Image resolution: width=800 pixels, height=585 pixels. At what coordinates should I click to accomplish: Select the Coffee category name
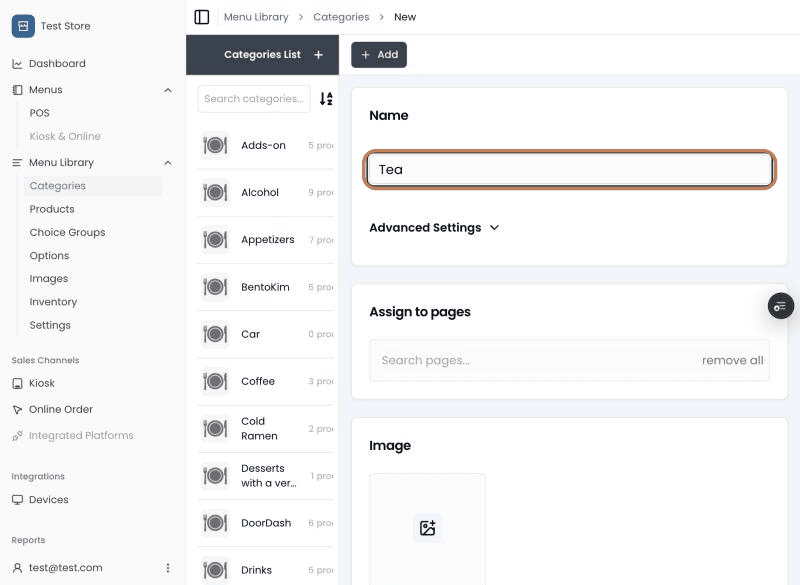tap(258, 381)
